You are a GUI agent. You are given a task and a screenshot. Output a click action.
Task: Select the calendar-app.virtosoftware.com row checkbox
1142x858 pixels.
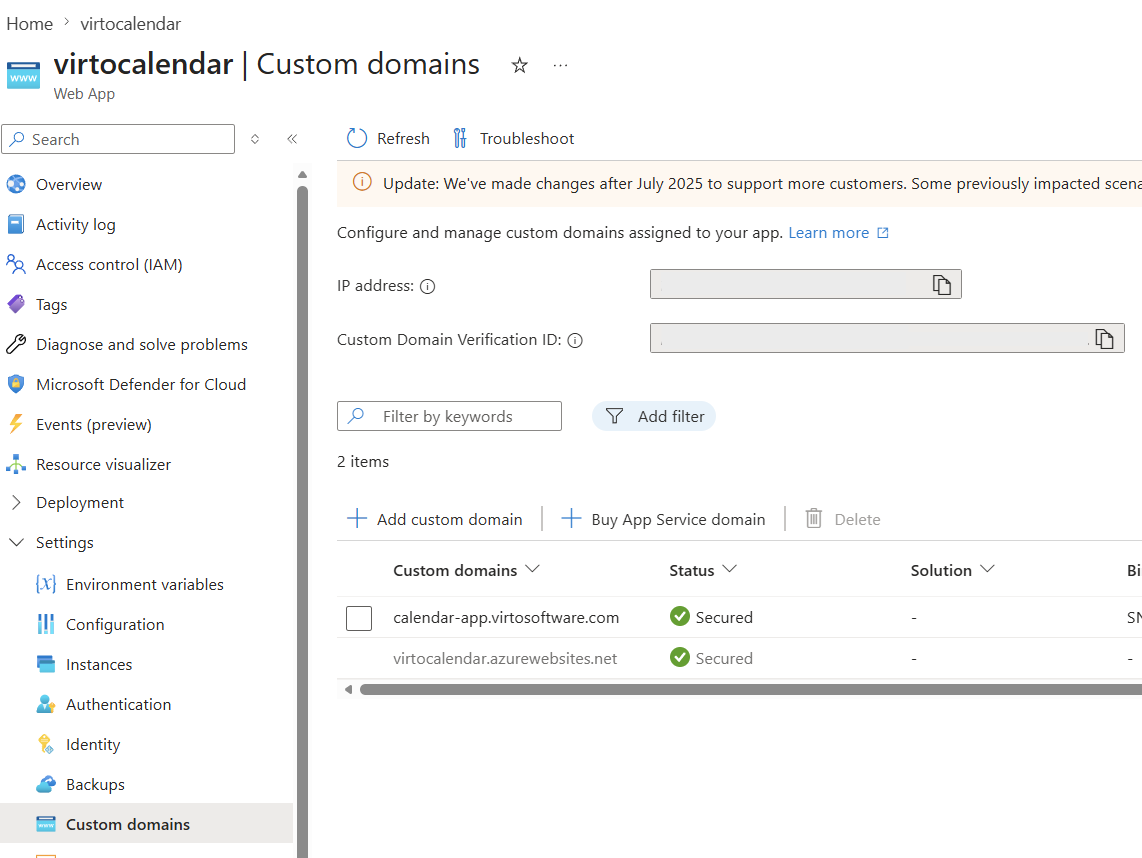(x=359, y=618)
